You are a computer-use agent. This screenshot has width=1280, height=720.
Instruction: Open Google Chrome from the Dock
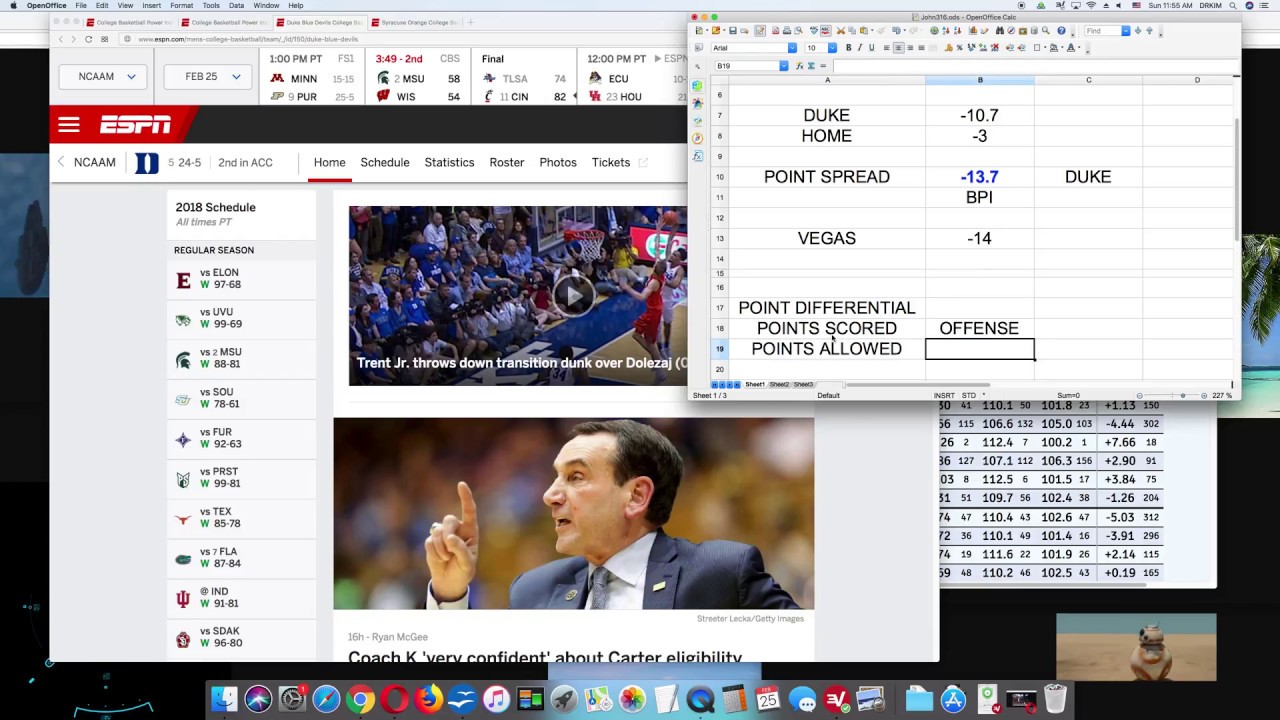click(x=360, y=699)
